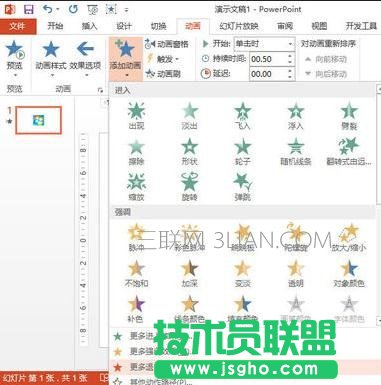Switch to the 切换 ribbon tab
Screen dimensions: 381x385
[x=158, y=26]
